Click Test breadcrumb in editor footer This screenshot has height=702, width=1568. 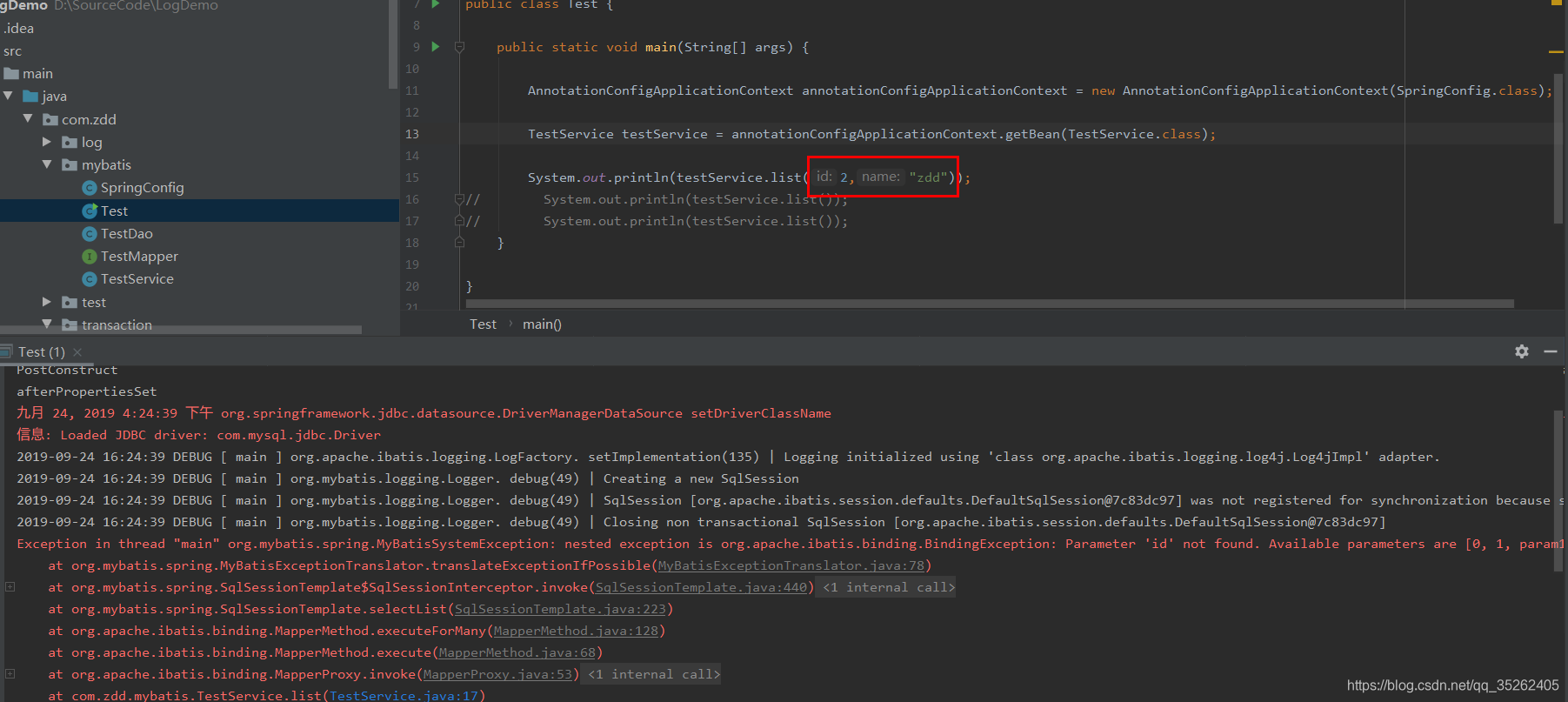coord(483,324)
